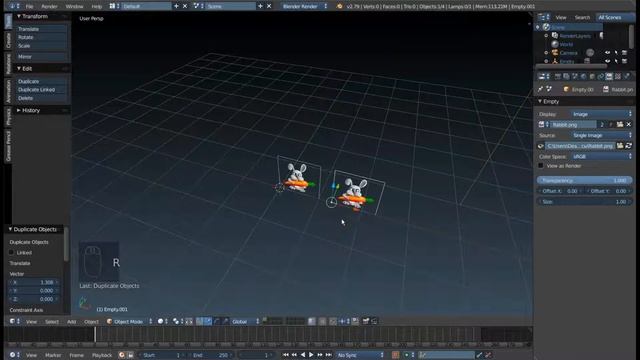Toggle Camera selectability arrow in outliner
The image size is (640, 360).
pyautogui.click(x=616, y=53)
